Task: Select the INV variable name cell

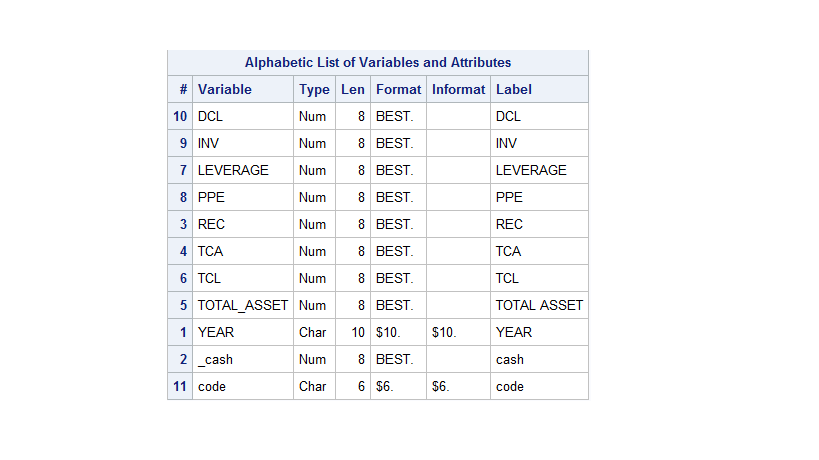Action: pyautogui.click(x=208, y=143)
